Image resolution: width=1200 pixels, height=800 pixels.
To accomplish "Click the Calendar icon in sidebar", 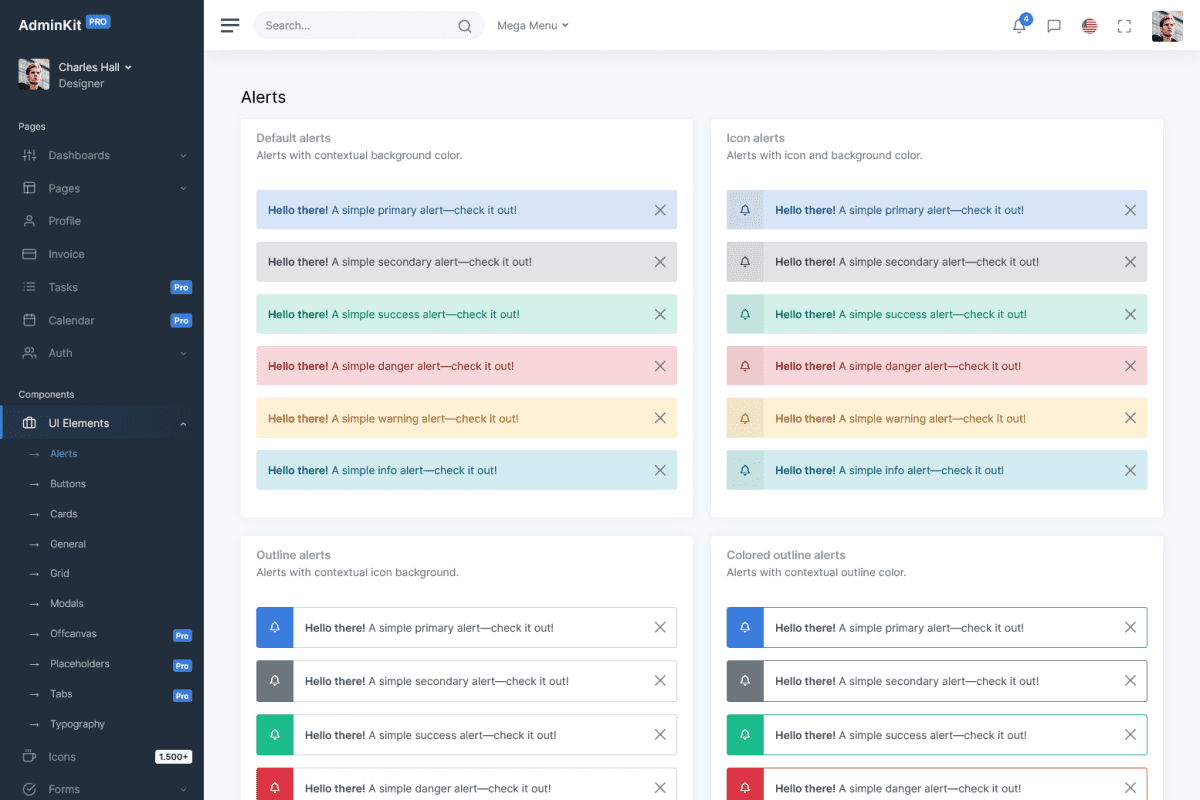I will point(29,320).
